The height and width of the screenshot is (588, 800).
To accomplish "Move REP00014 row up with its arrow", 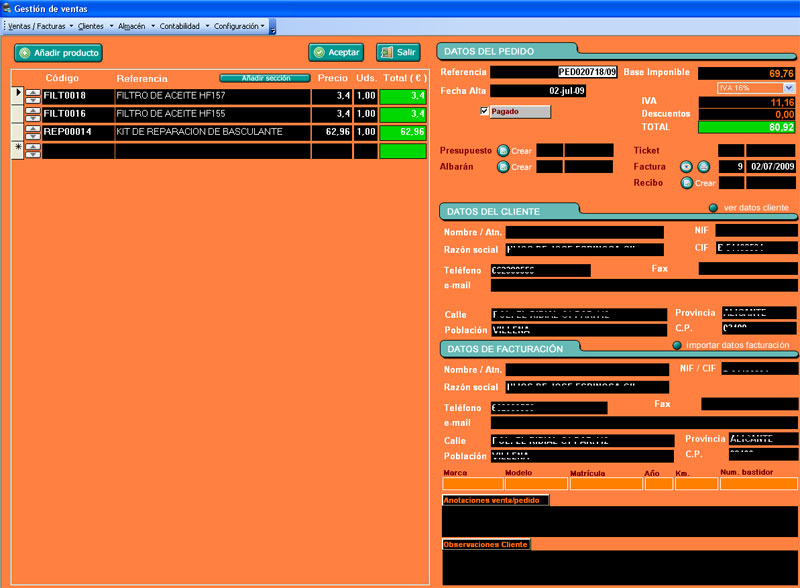I will (33, 129).
